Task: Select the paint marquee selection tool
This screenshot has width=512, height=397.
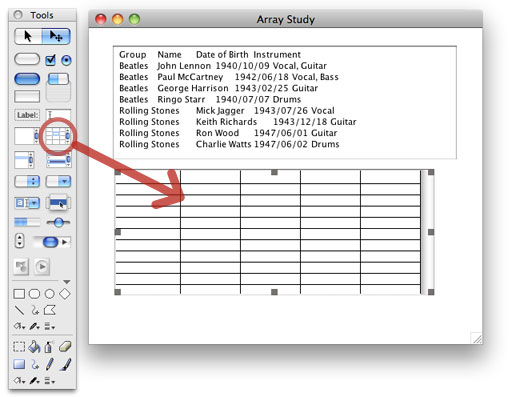Action: click(x=19, y=347)
